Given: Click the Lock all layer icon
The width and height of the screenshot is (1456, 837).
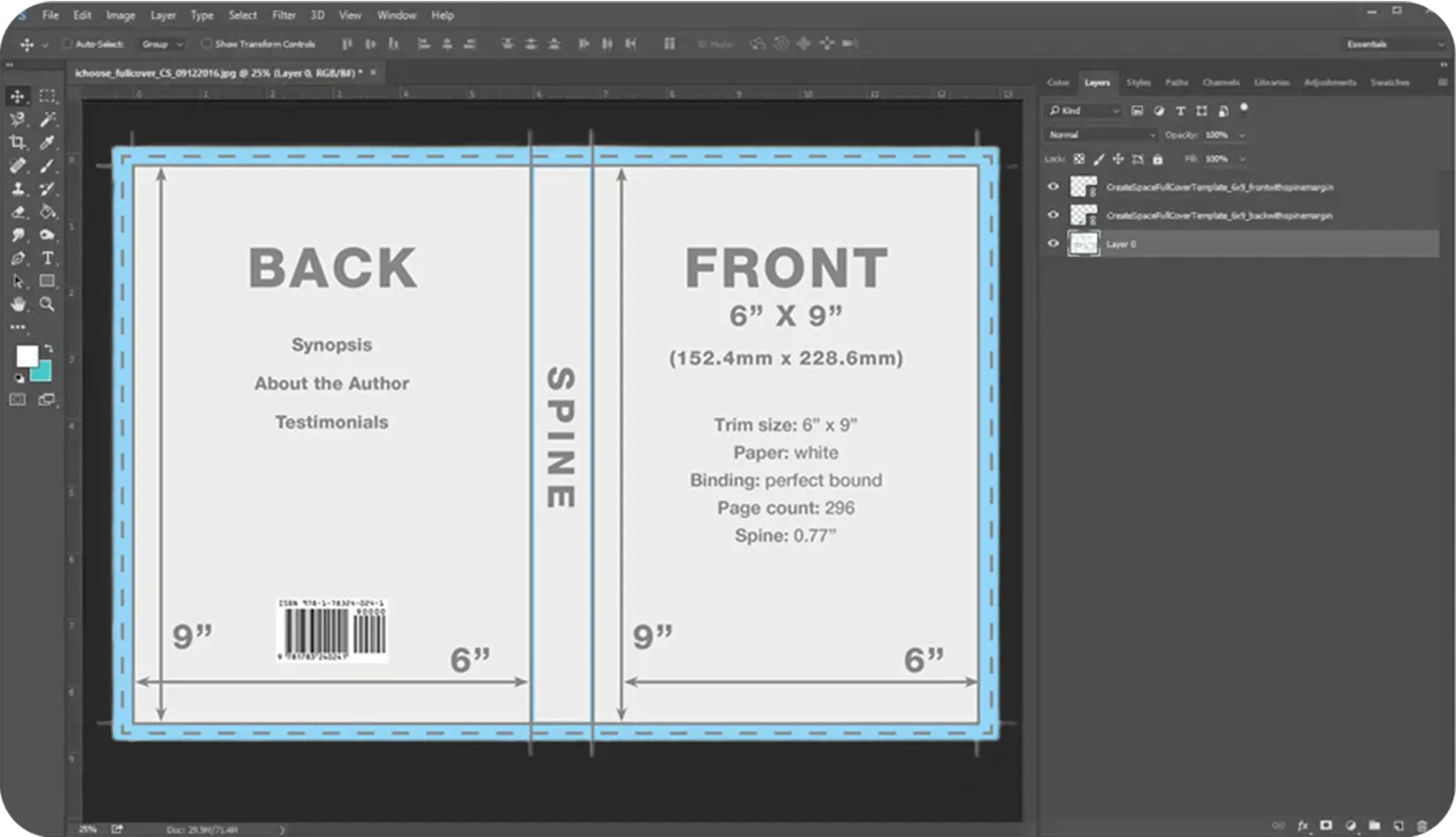Looking at the screenshot, I should tap(1158, 160).
